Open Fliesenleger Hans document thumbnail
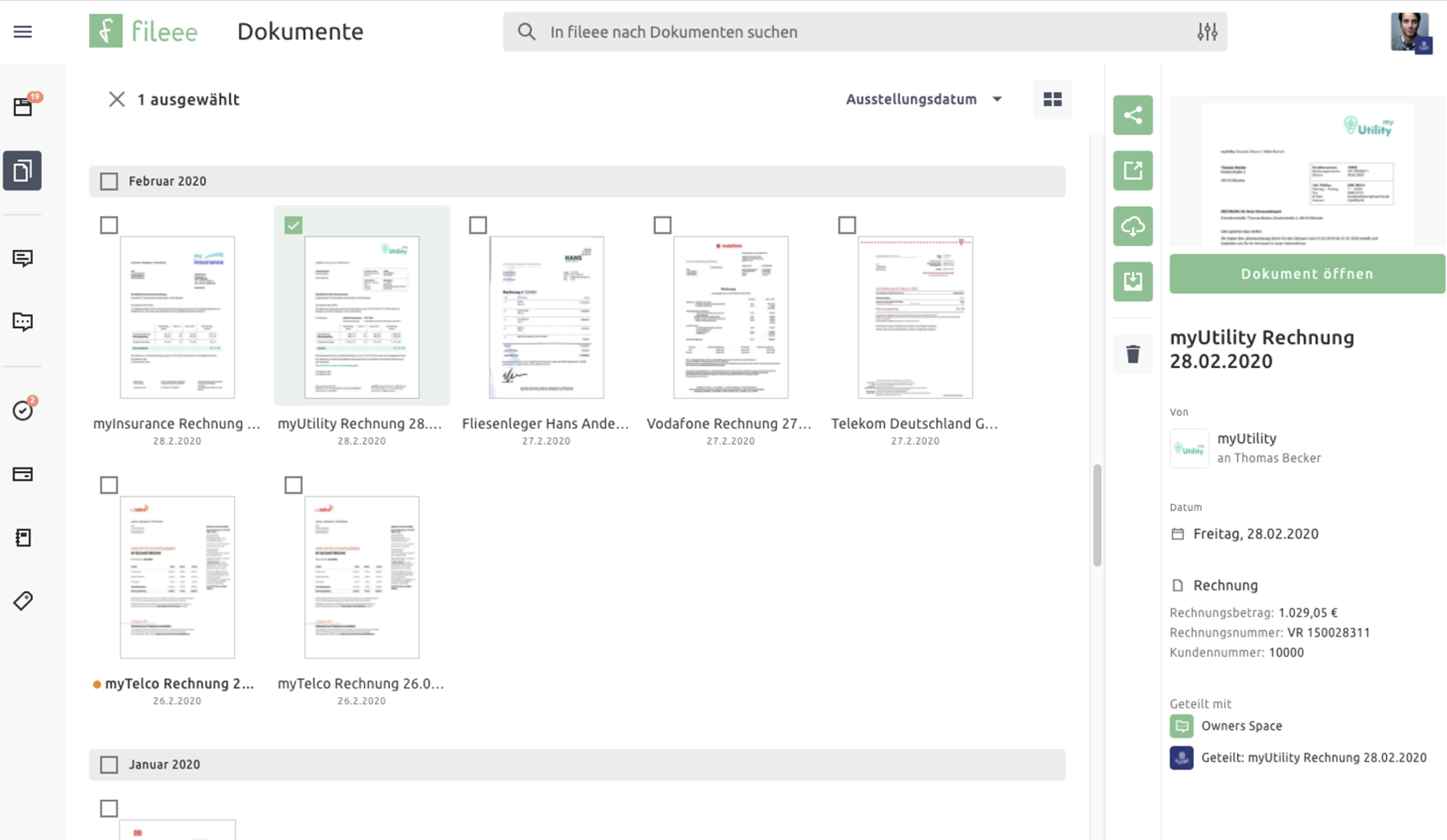This screenshot has height=840, width=1447. 547,318
